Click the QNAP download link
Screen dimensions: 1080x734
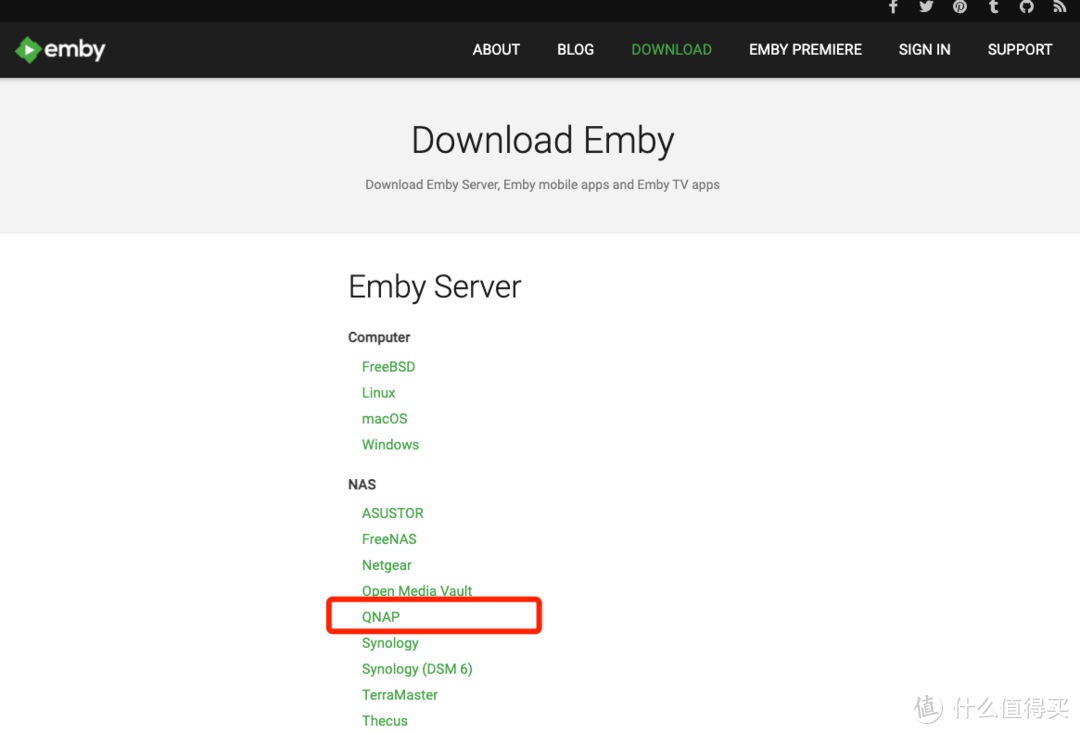(x=381, y=617)
